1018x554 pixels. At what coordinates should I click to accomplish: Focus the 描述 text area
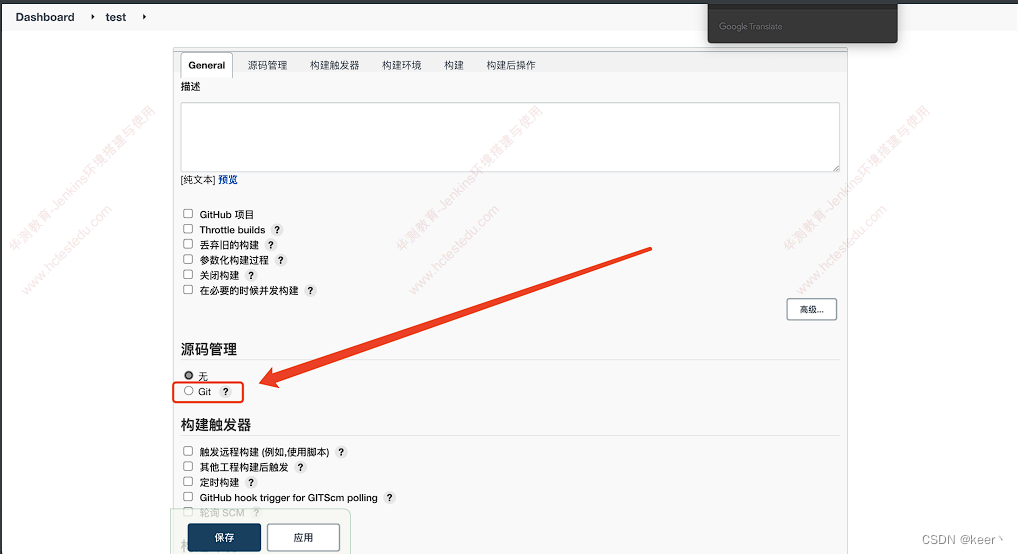[x=510, y=137]
